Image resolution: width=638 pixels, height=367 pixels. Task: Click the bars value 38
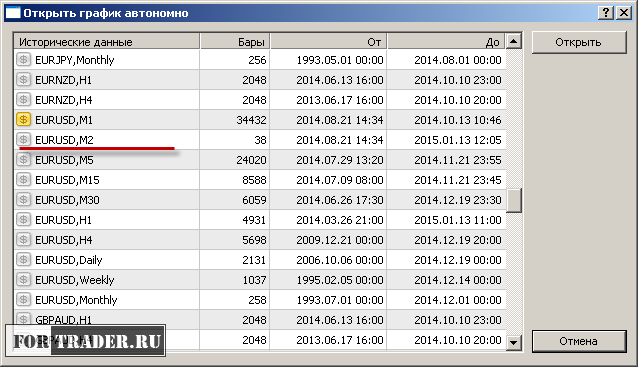[260, 140]
